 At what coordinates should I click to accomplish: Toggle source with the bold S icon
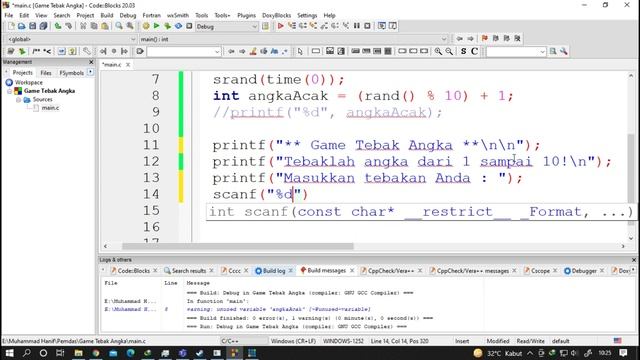[463, 51]
